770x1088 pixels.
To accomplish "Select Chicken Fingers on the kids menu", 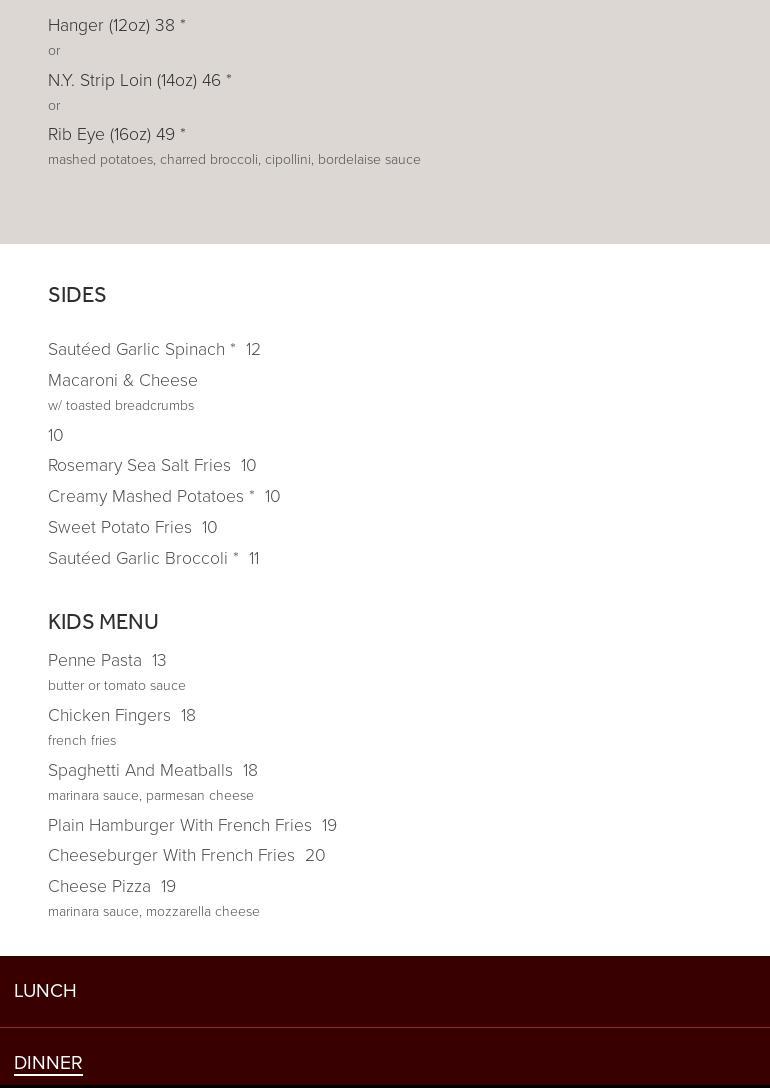I will click(x=109, y=715).
